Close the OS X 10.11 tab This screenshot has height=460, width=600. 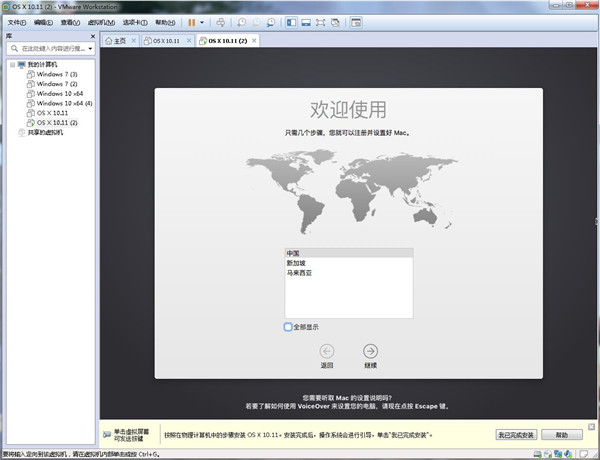tap(189, 41)
